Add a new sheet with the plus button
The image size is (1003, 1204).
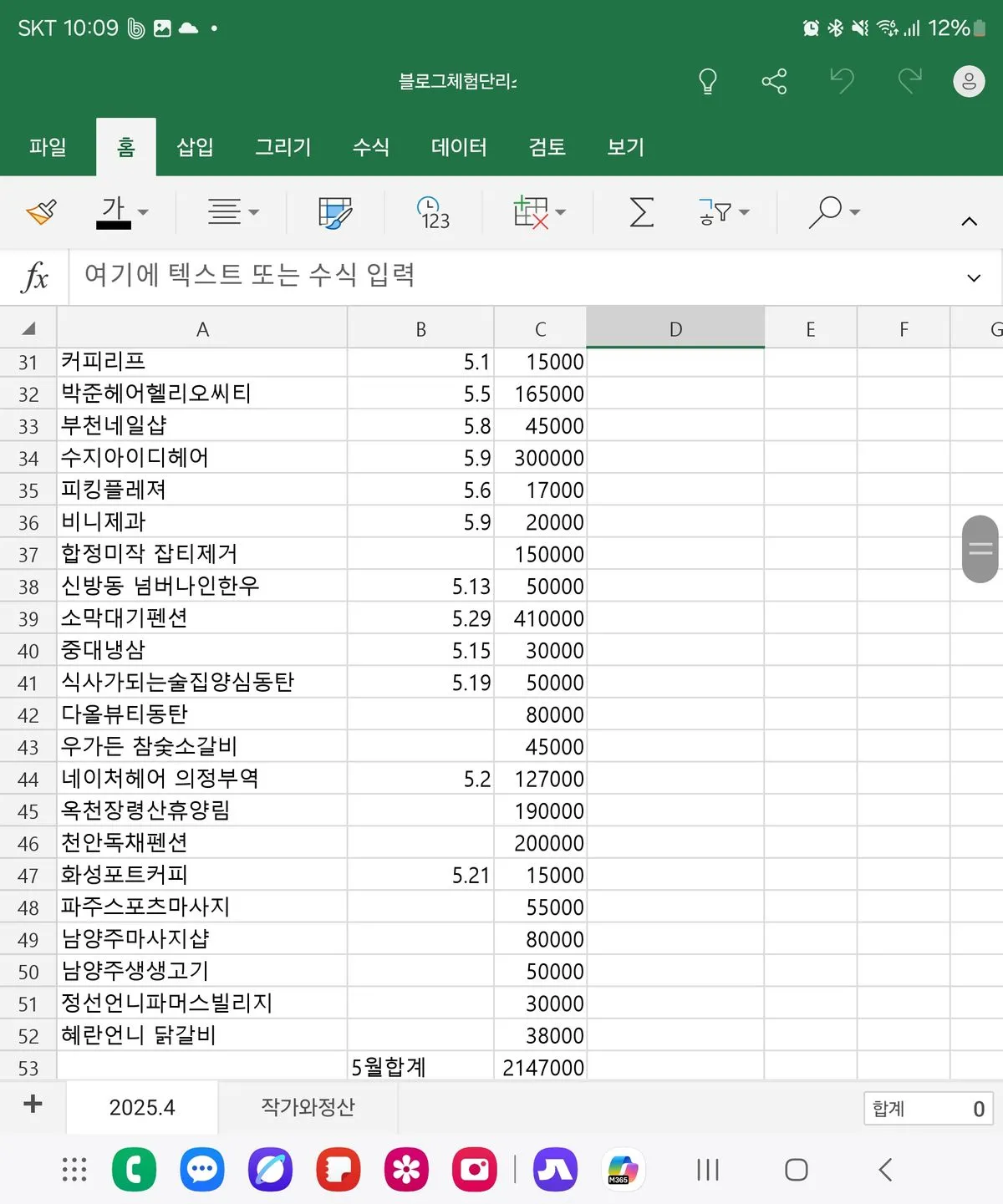(32, 1105)
